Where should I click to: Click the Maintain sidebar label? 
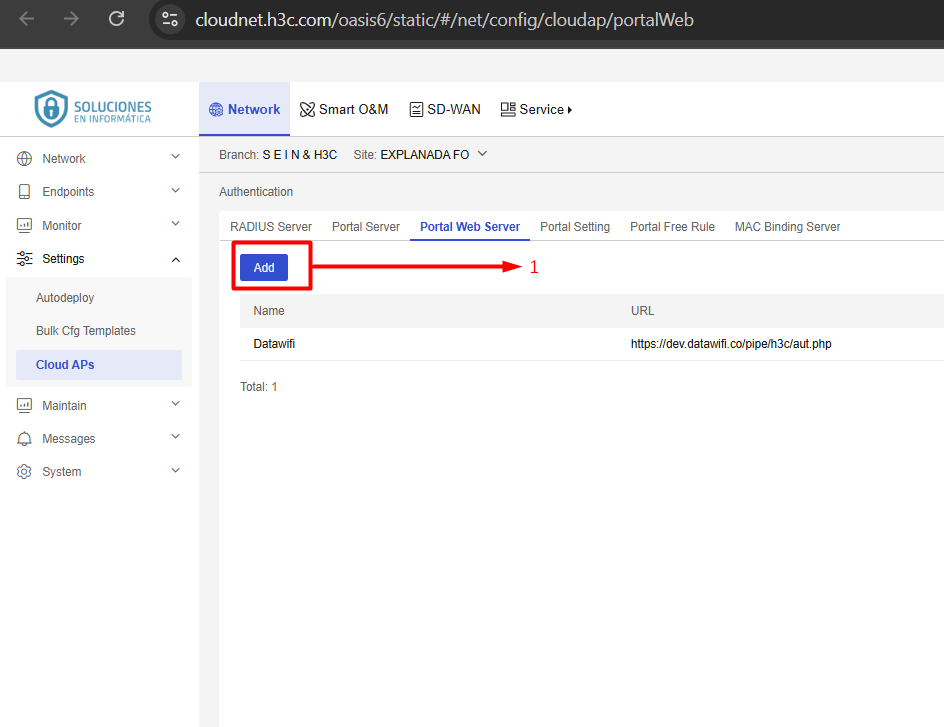[x=64, y=406]
